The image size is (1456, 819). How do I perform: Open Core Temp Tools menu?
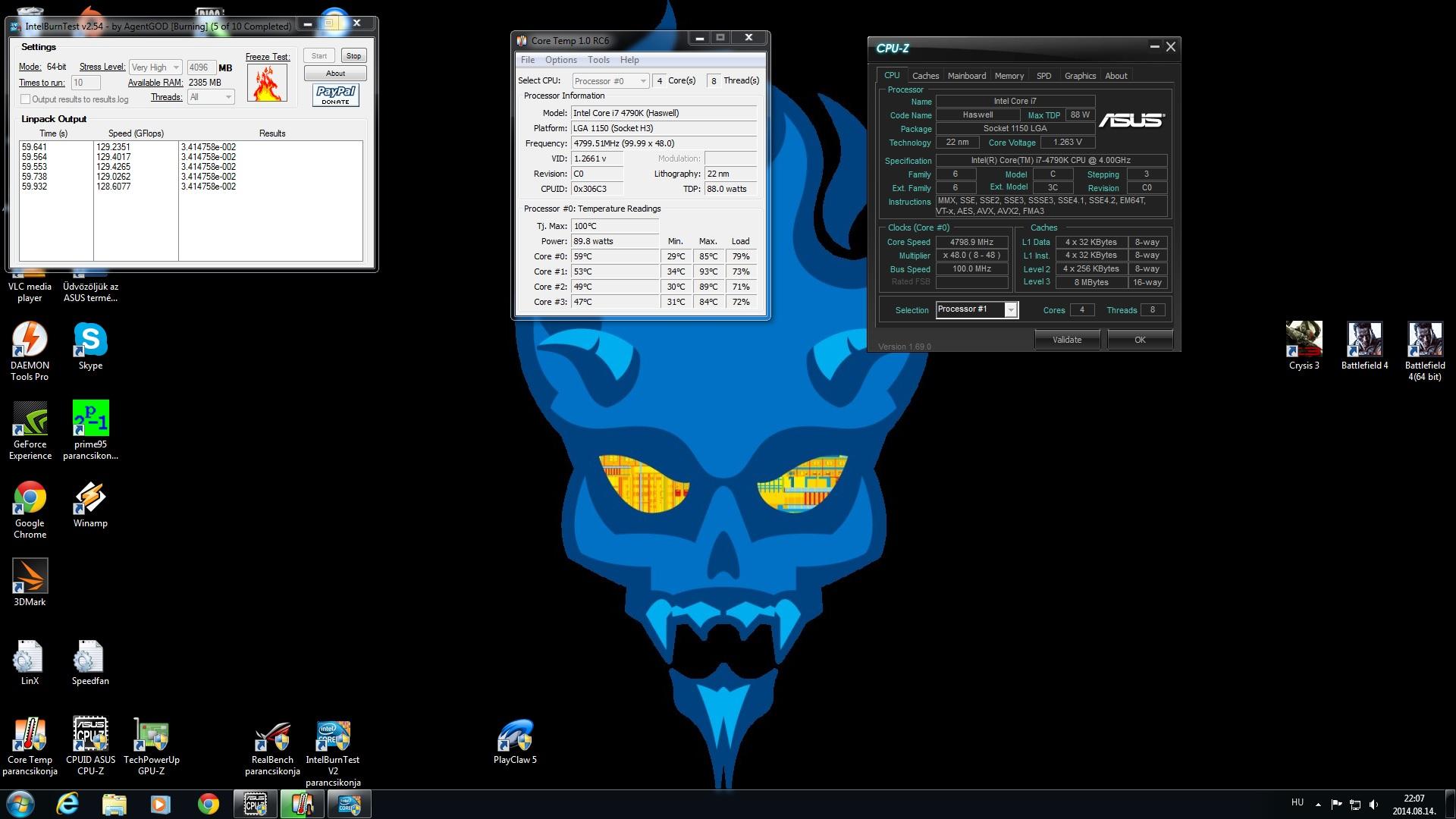598,60
